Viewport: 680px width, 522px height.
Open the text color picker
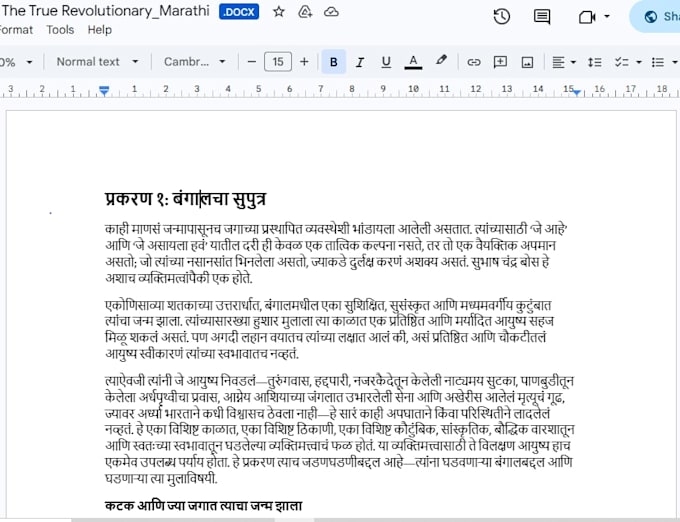tap(413, 62)
